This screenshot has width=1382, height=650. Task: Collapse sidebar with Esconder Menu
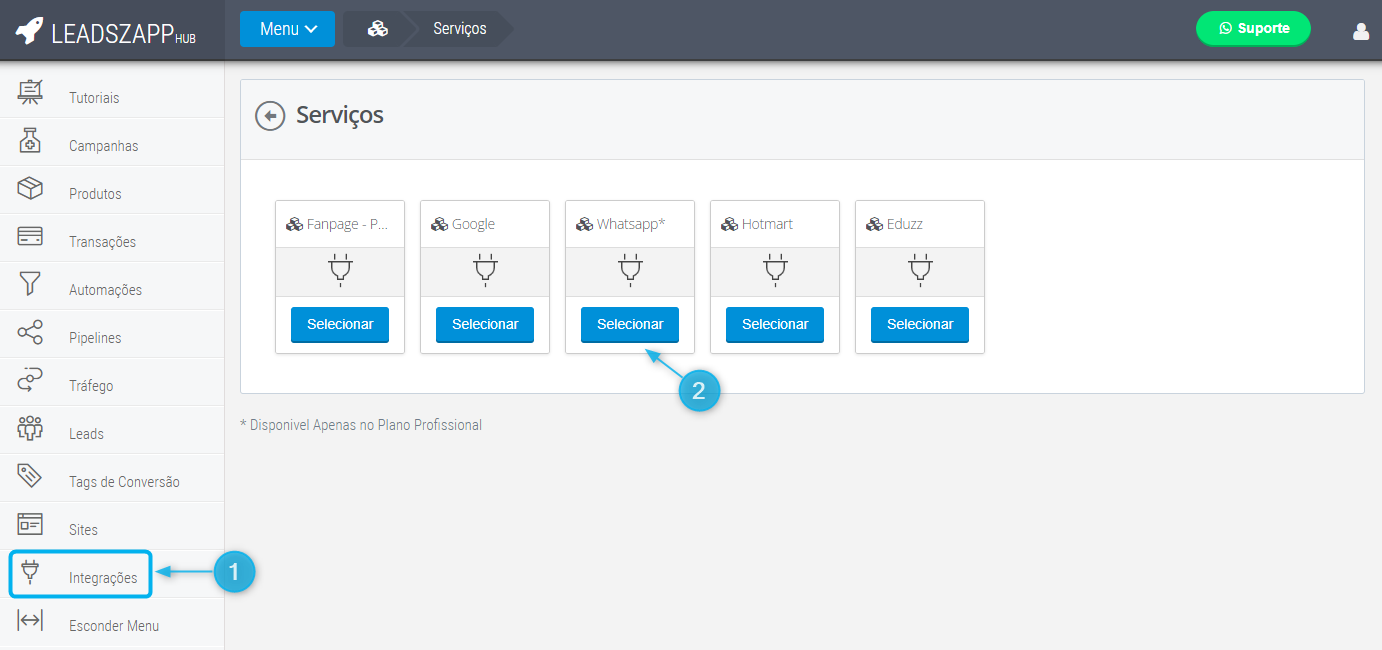tap(113, 626)
